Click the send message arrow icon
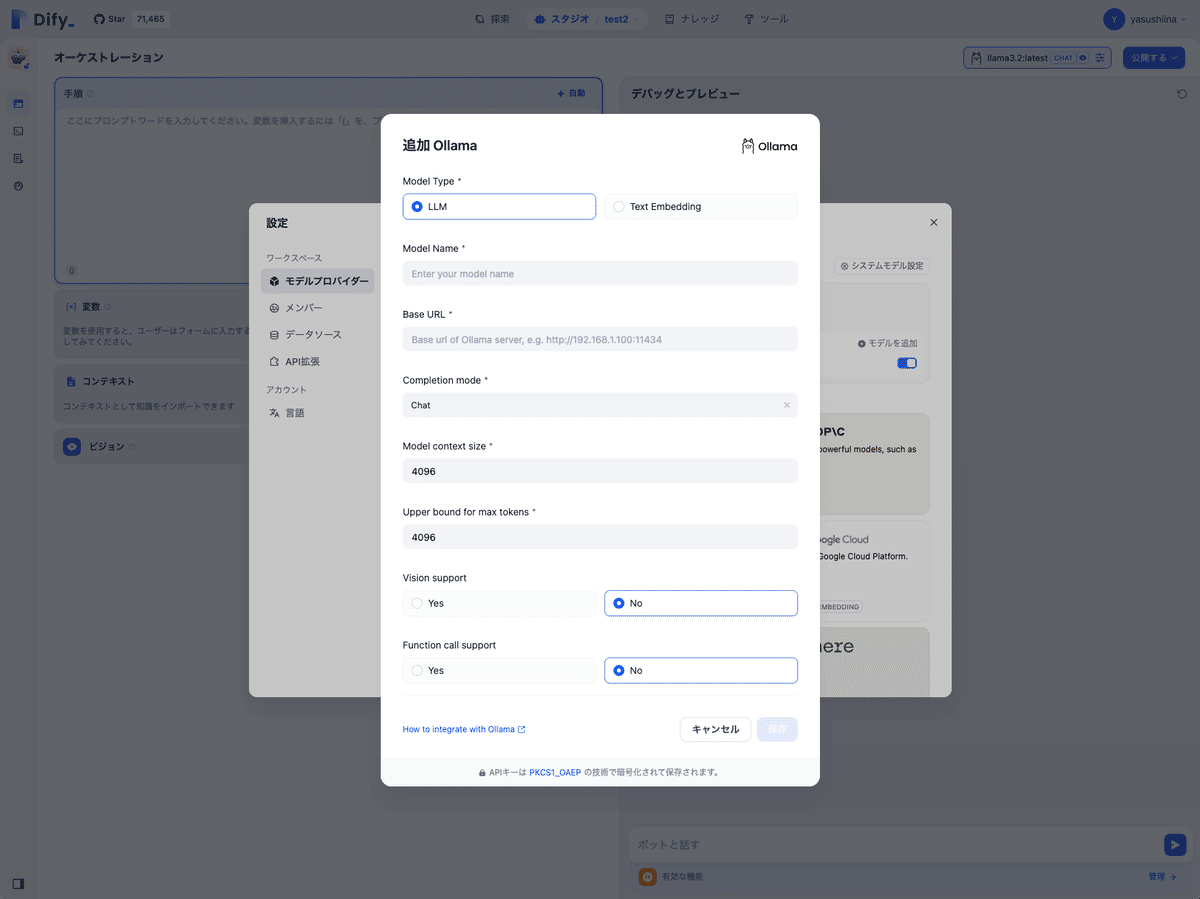The width and height of the screenshot is (1200, 899). coord(1175,845)
